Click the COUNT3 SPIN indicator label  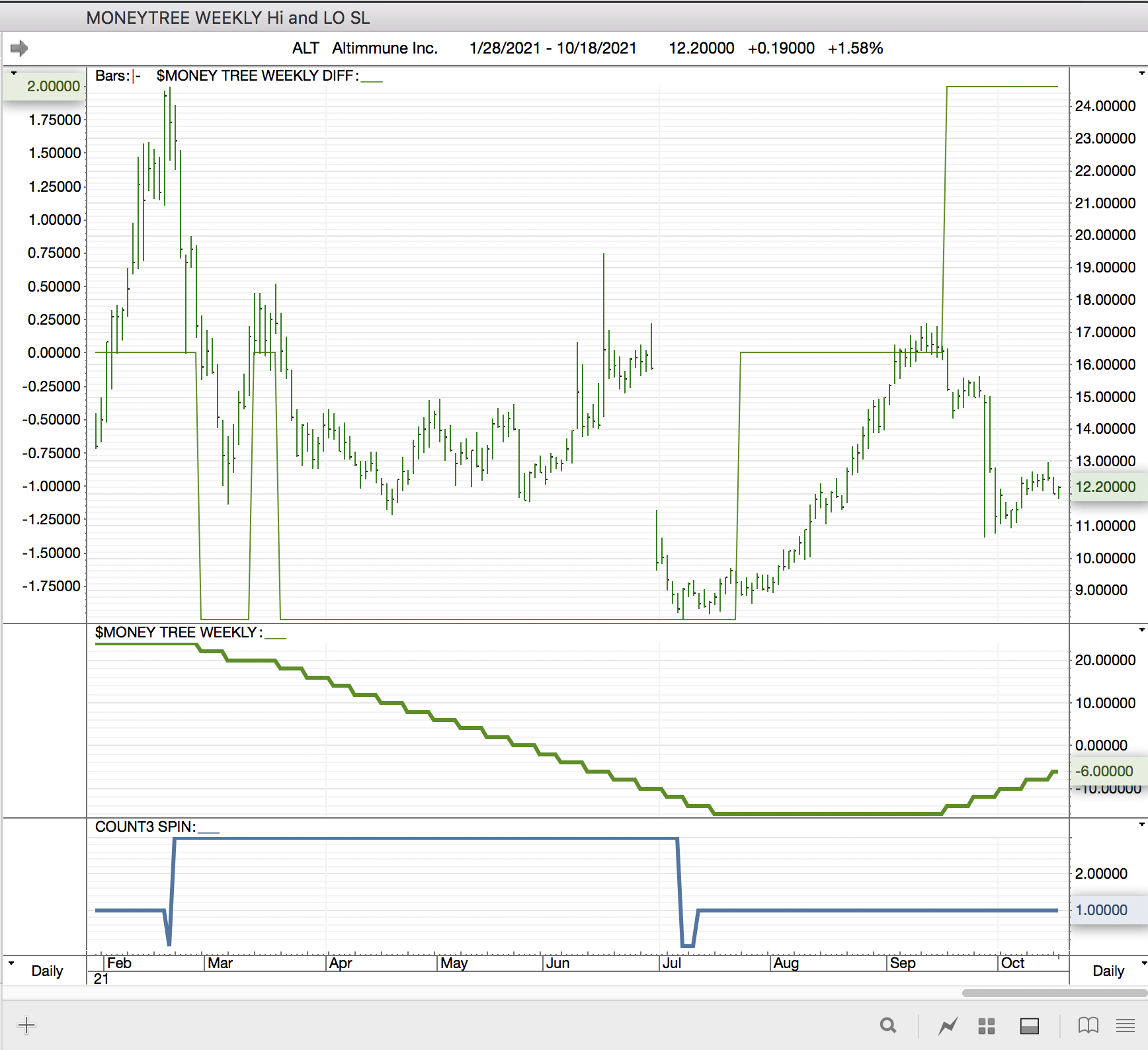point(145,827)
